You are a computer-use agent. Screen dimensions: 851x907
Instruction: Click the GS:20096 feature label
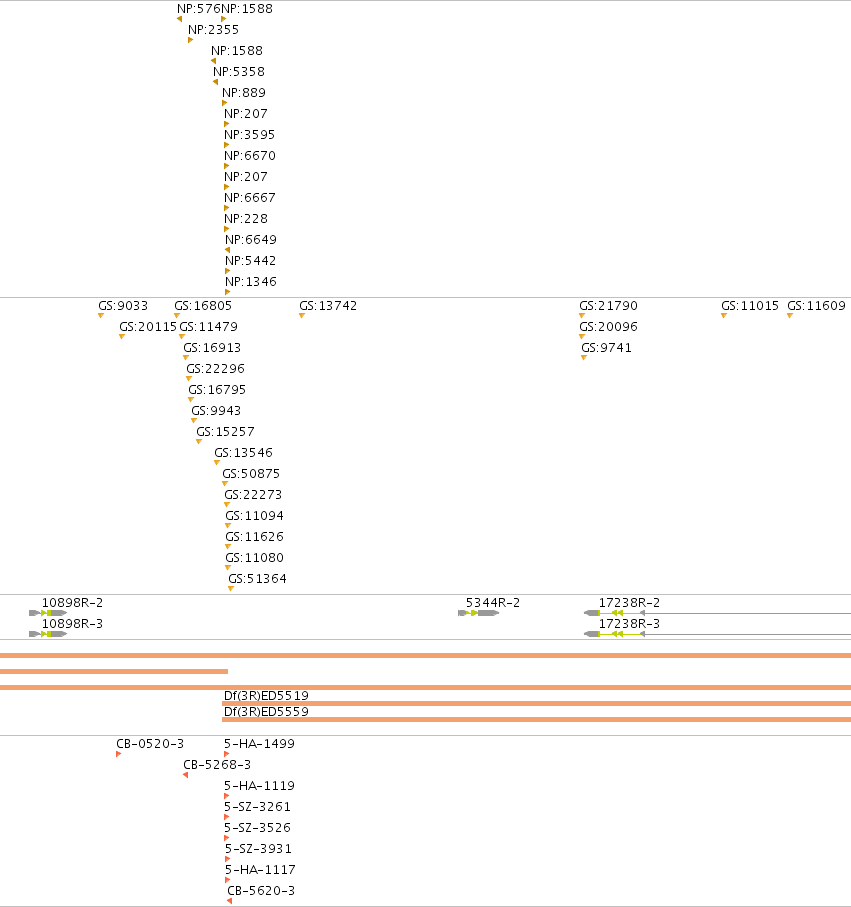click(x=608, y=327)
